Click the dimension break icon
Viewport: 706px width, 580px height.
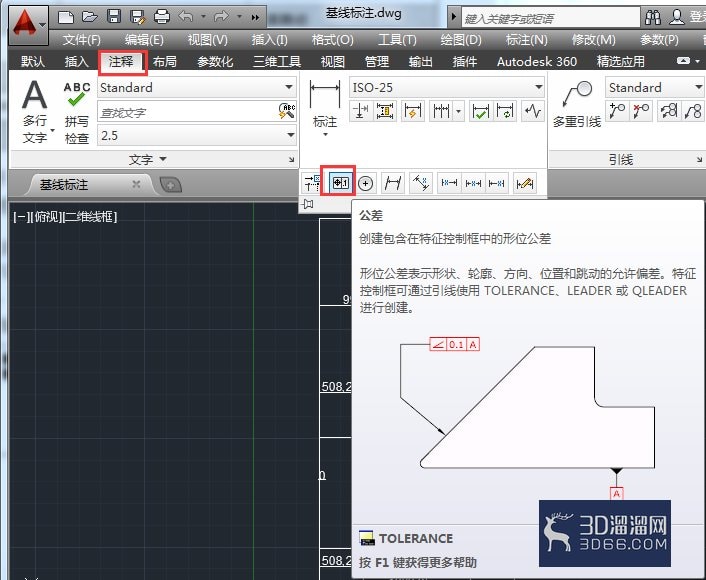pos(361,111)
